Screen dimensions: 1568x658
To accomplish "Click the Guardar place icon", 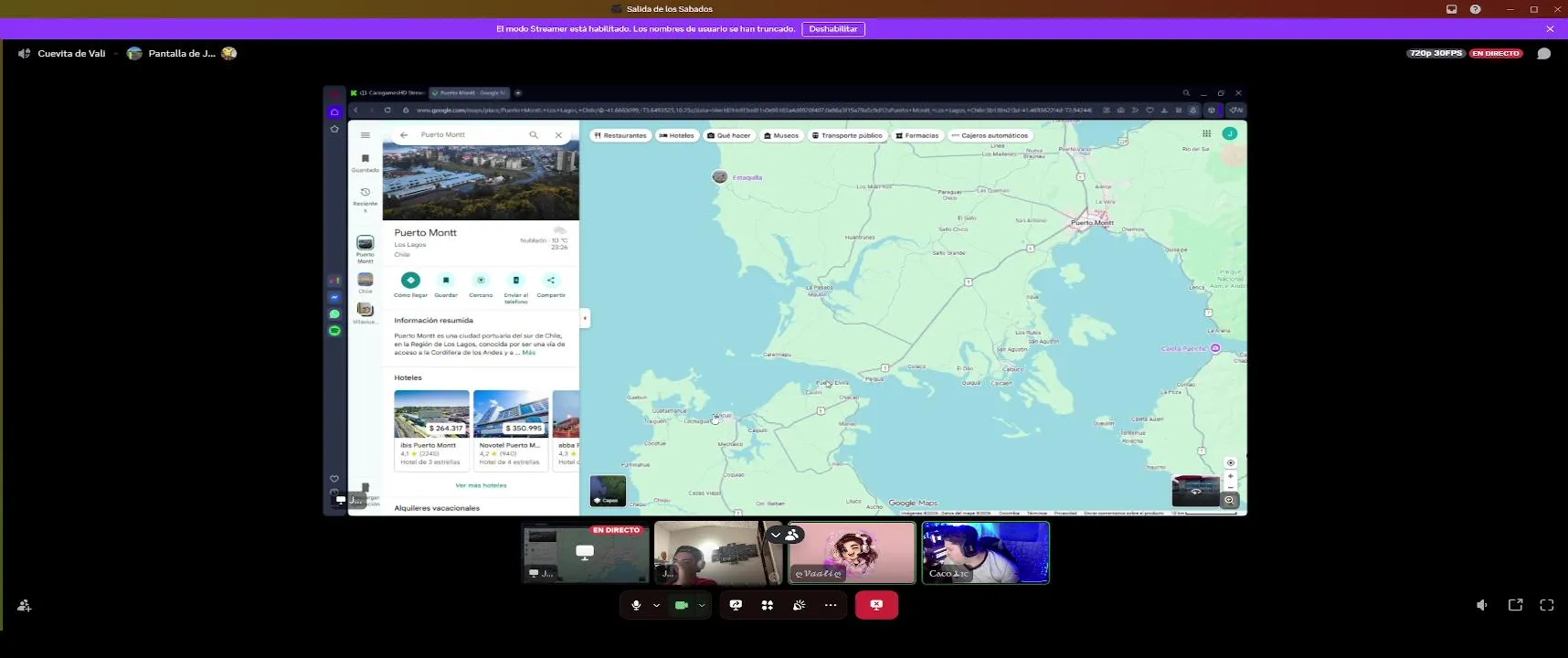I will [x=446, y=281].
